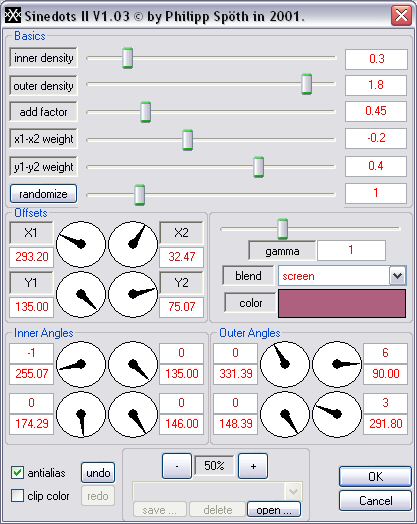Image resolution: width=417 pixels, height=524 pixels.
Task: Click the Y1 offset value 135.00
Action: coord(31,307)
